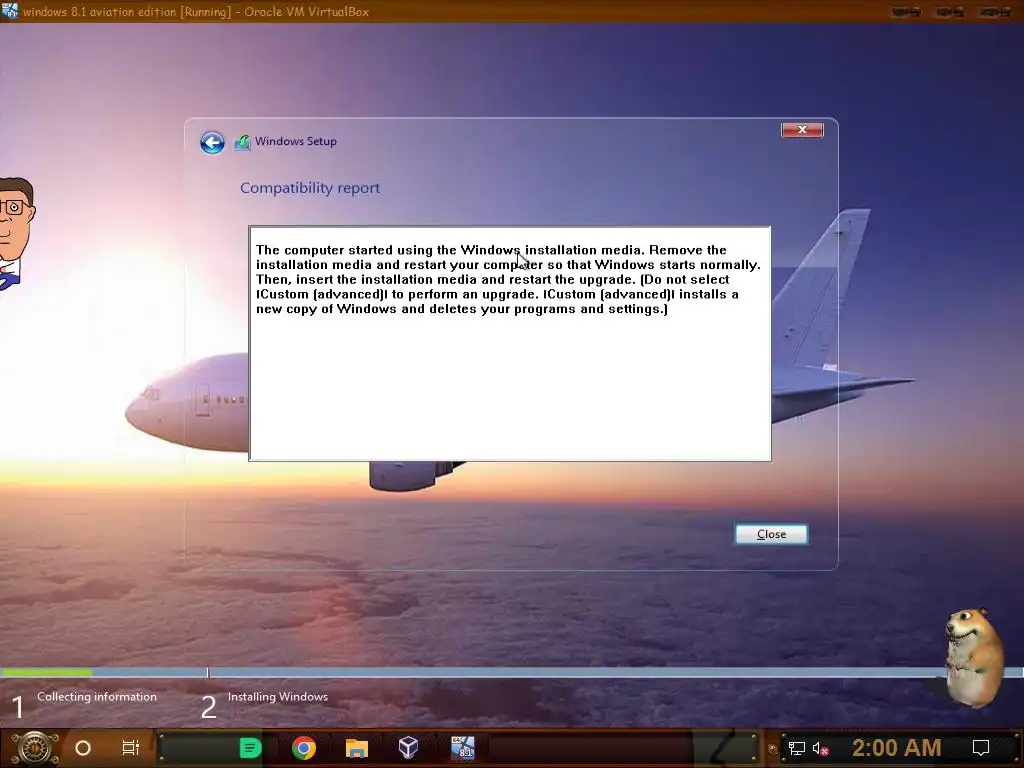Click the hamster desktop character
Screen dimensions: 1024x768
point(974,657)
